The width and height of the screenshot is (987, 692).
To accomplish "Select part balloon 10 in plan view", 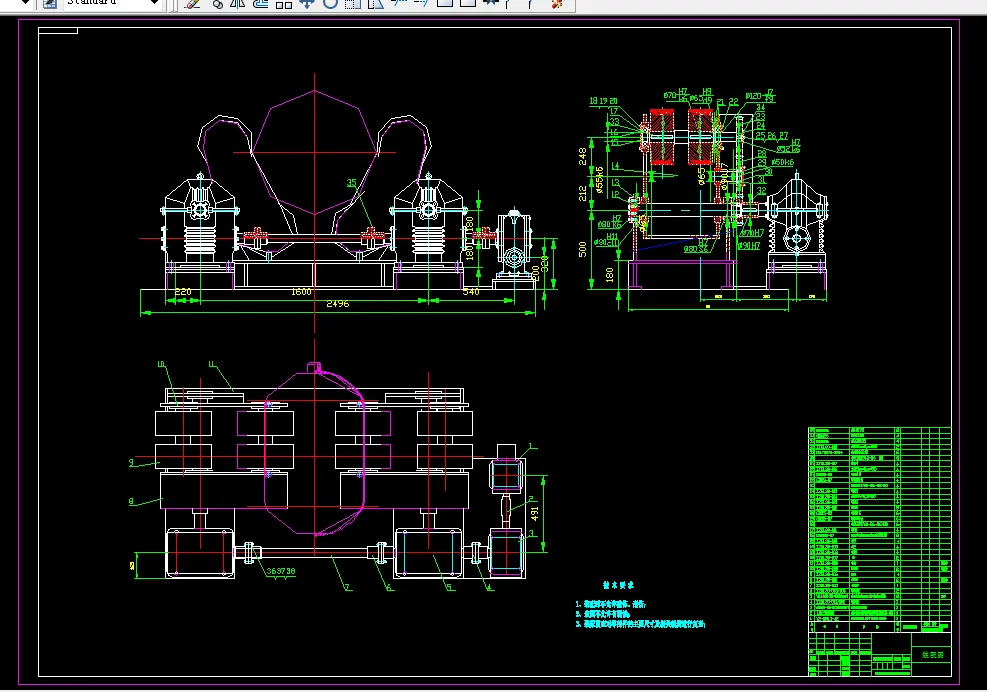I will click(161, 365).
